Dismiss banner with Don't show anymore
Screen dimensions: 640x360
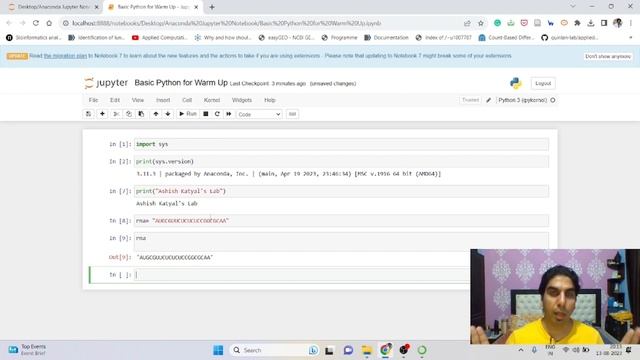(x=608, y=56)
